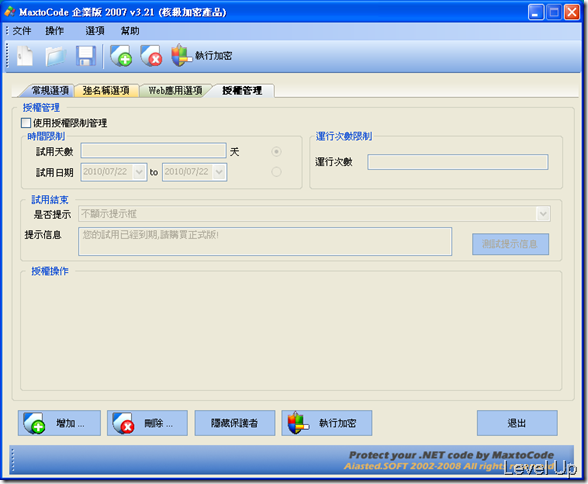588x484 pixels.
Task: Open the 文件 menu
Action: point(22,31)
